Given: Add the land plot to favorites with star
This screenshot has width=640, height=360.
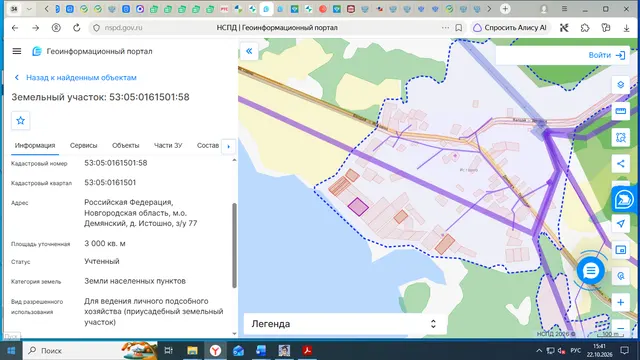Looking at the screenshot, I should pyautogui.click(x=20, y=120).
